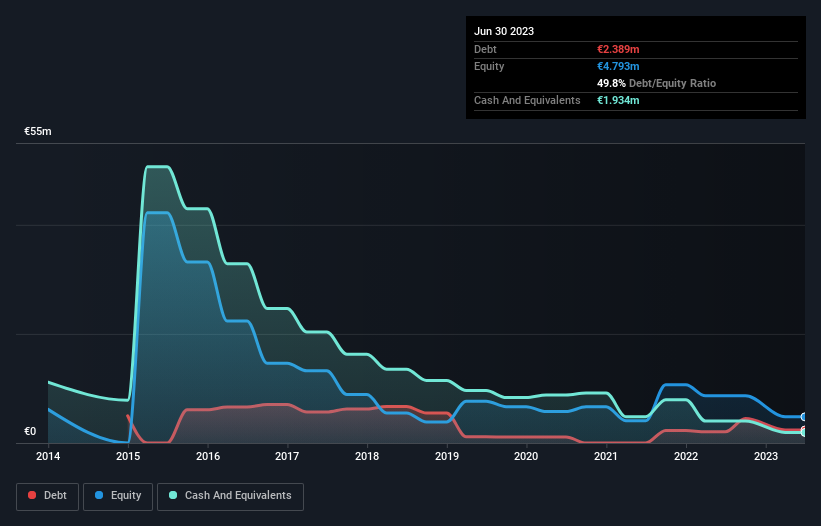This screenshot has height=526, width=821.
Task: Select the 2019 x-axis label
Action: tap(447, 456)
